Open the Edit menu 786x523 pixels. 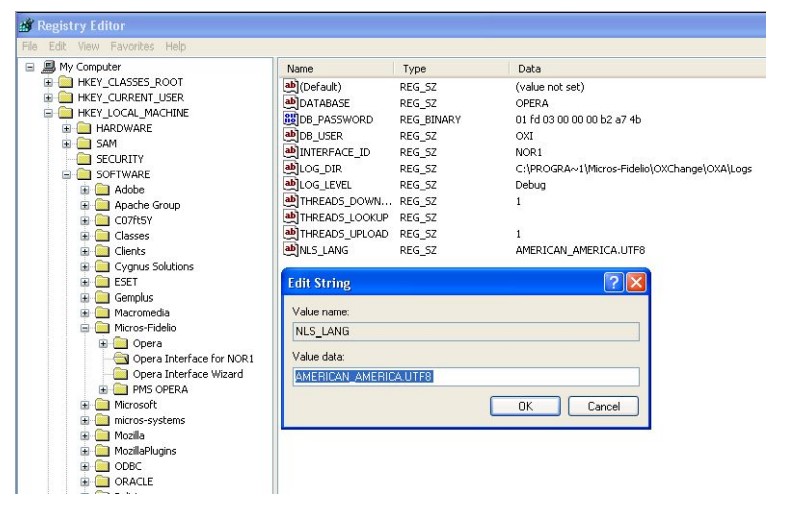pyautogui.click(x=55, y=46)
